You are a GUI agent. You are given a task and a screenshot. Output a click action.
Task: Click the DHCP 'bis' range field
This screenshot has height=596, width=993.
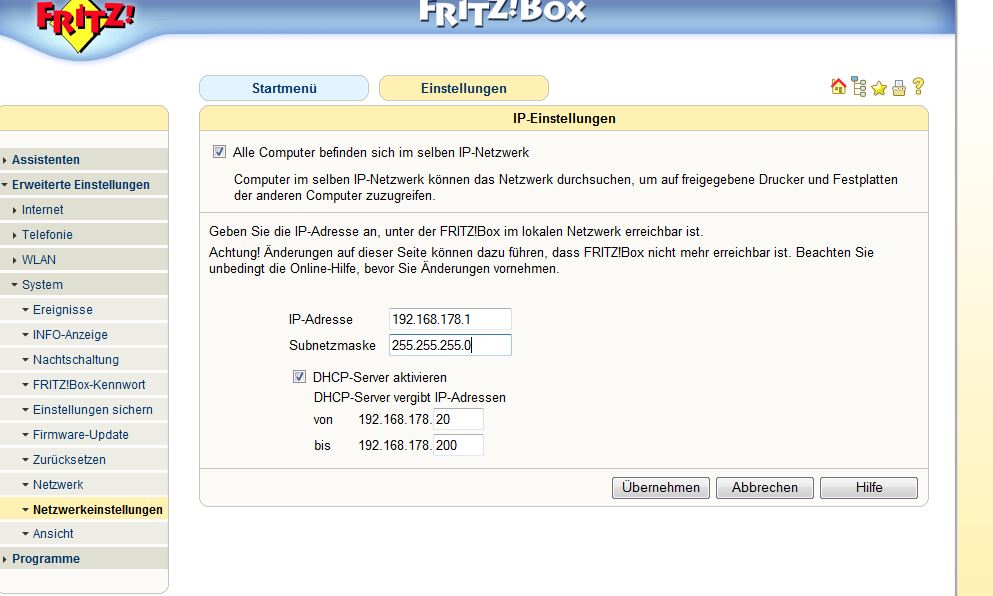tap(458, 445)
